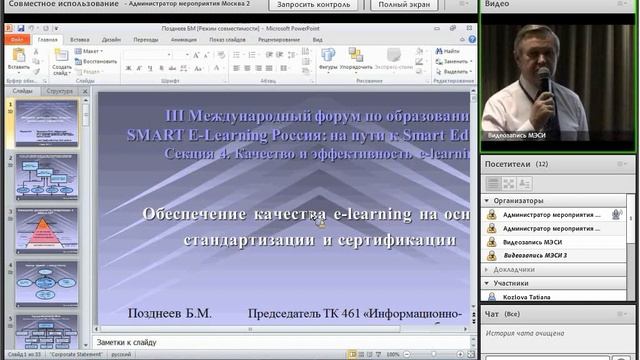This screenshot has width=640, height=360.
Task: Switch to the attendee grid view icon
Action: point(509,184)
